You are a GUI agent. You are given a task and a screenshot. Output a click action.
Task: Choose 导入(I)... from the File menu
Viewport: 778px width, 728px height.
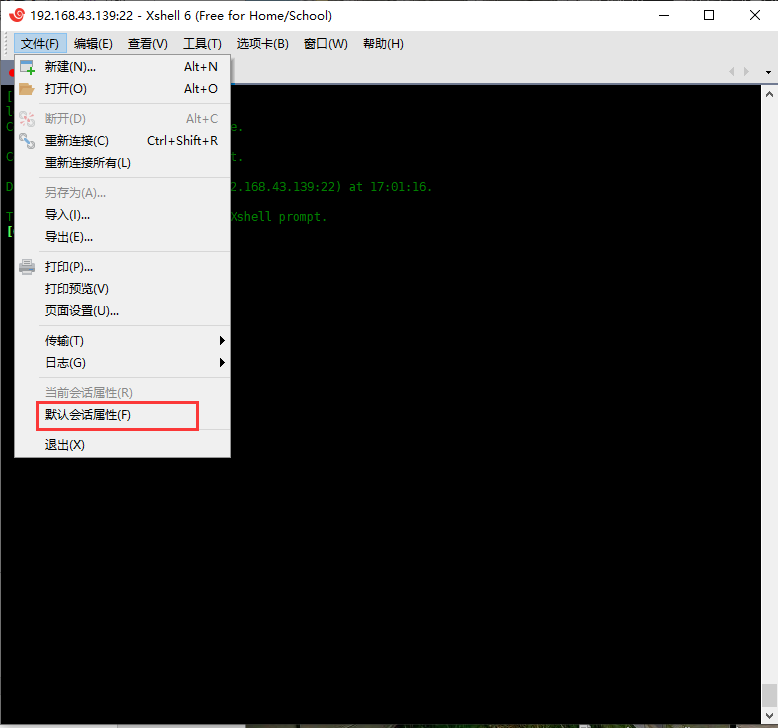pos(123,215)
